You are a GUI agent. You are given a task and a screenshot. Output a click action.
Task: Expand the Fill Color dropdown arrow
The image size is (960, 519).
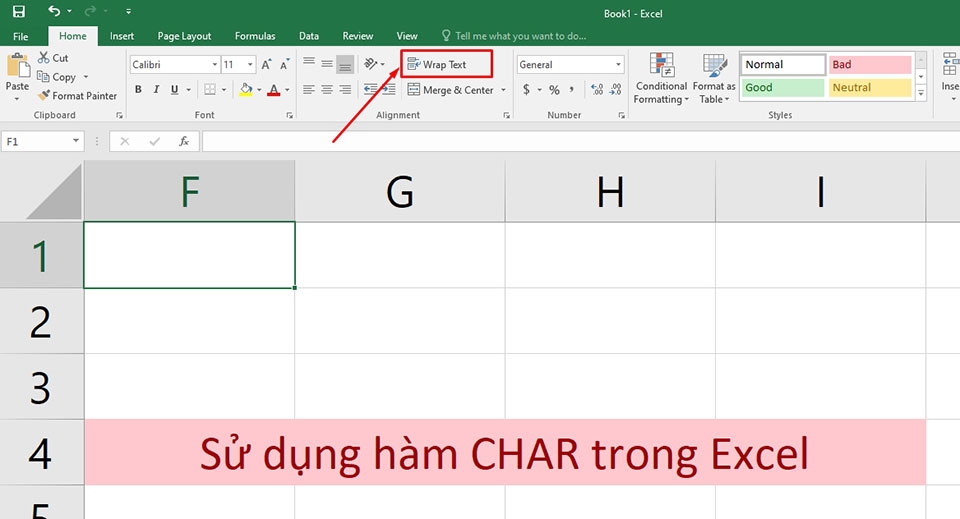[x=259, y=90]
